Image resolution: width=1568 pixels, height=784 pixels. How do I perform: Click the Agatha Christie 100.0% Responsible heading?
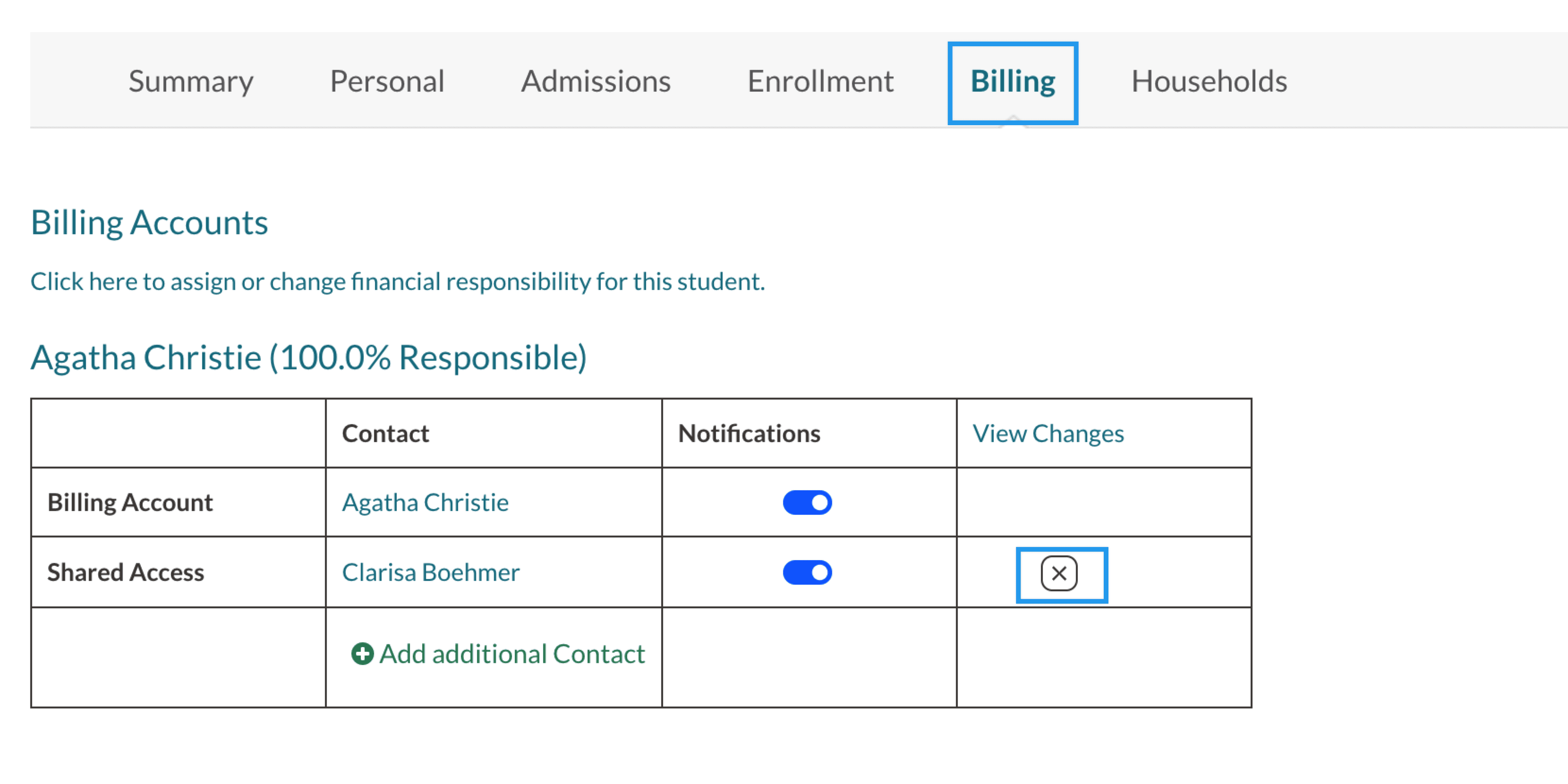point(308,358)
